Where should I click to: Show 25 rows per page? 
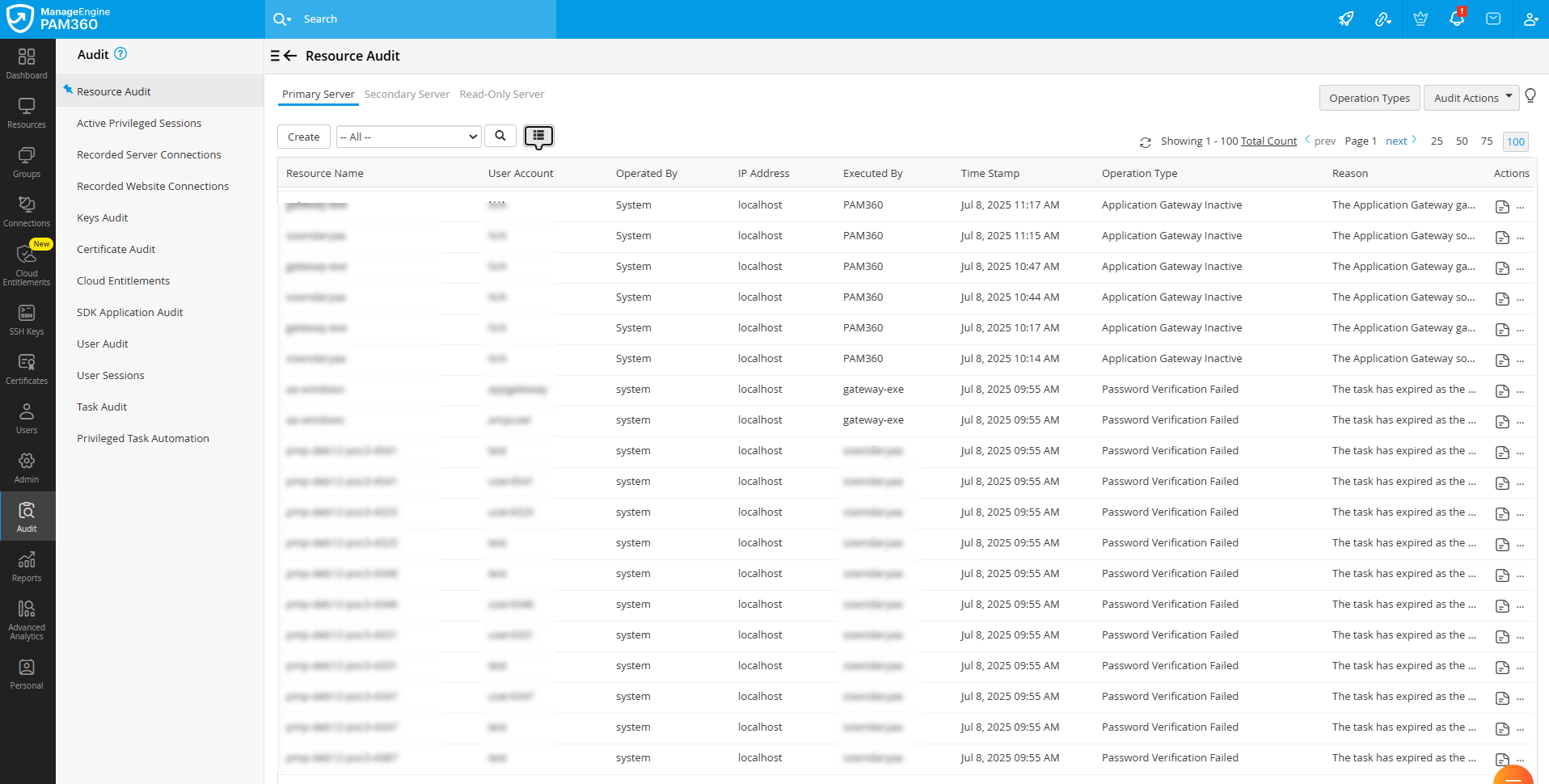(x=1437, y=141)
